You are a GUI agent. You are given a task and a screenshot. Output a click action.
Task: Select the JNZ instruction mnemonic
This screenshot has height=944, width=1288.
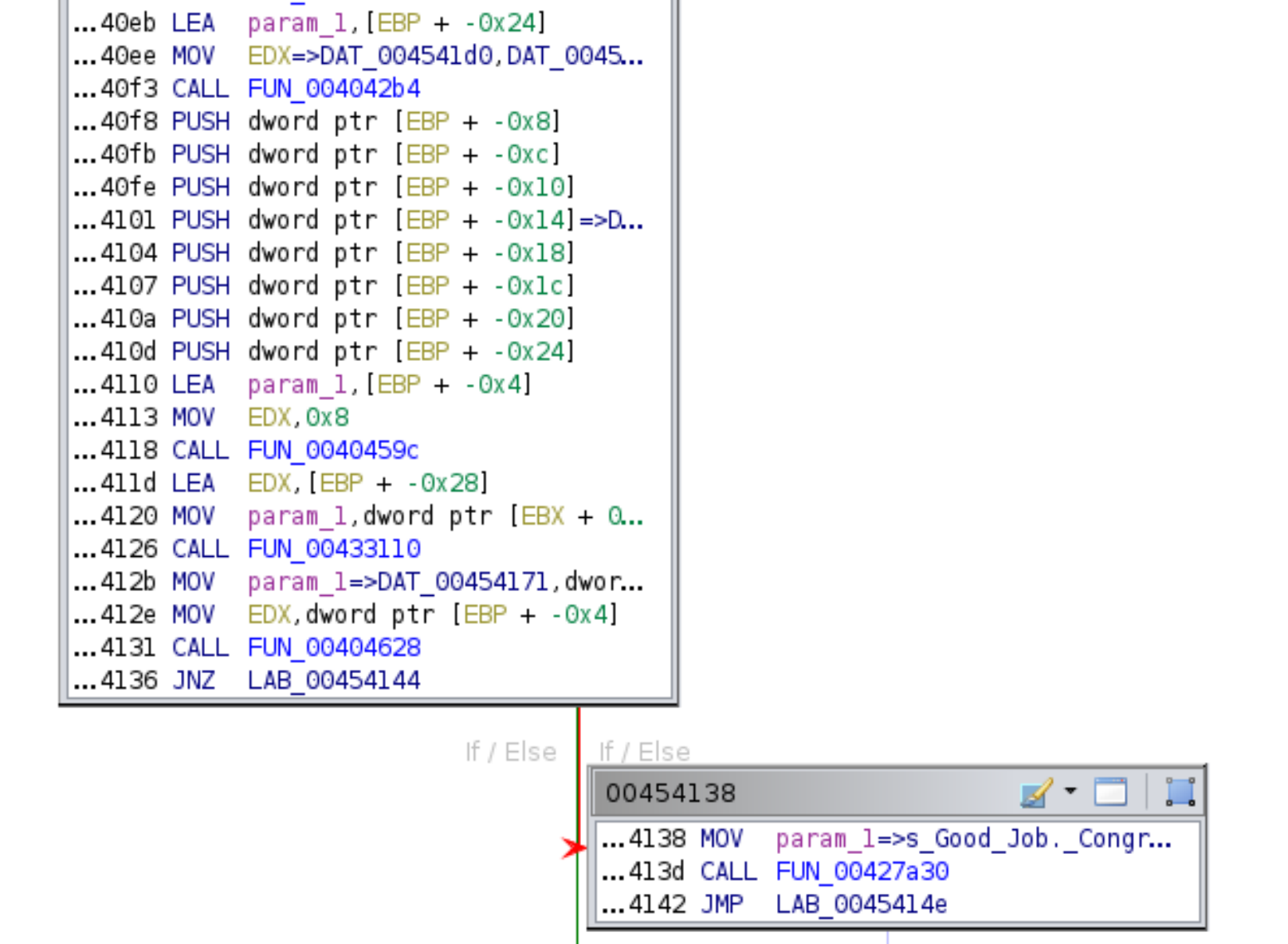(194, 680)
